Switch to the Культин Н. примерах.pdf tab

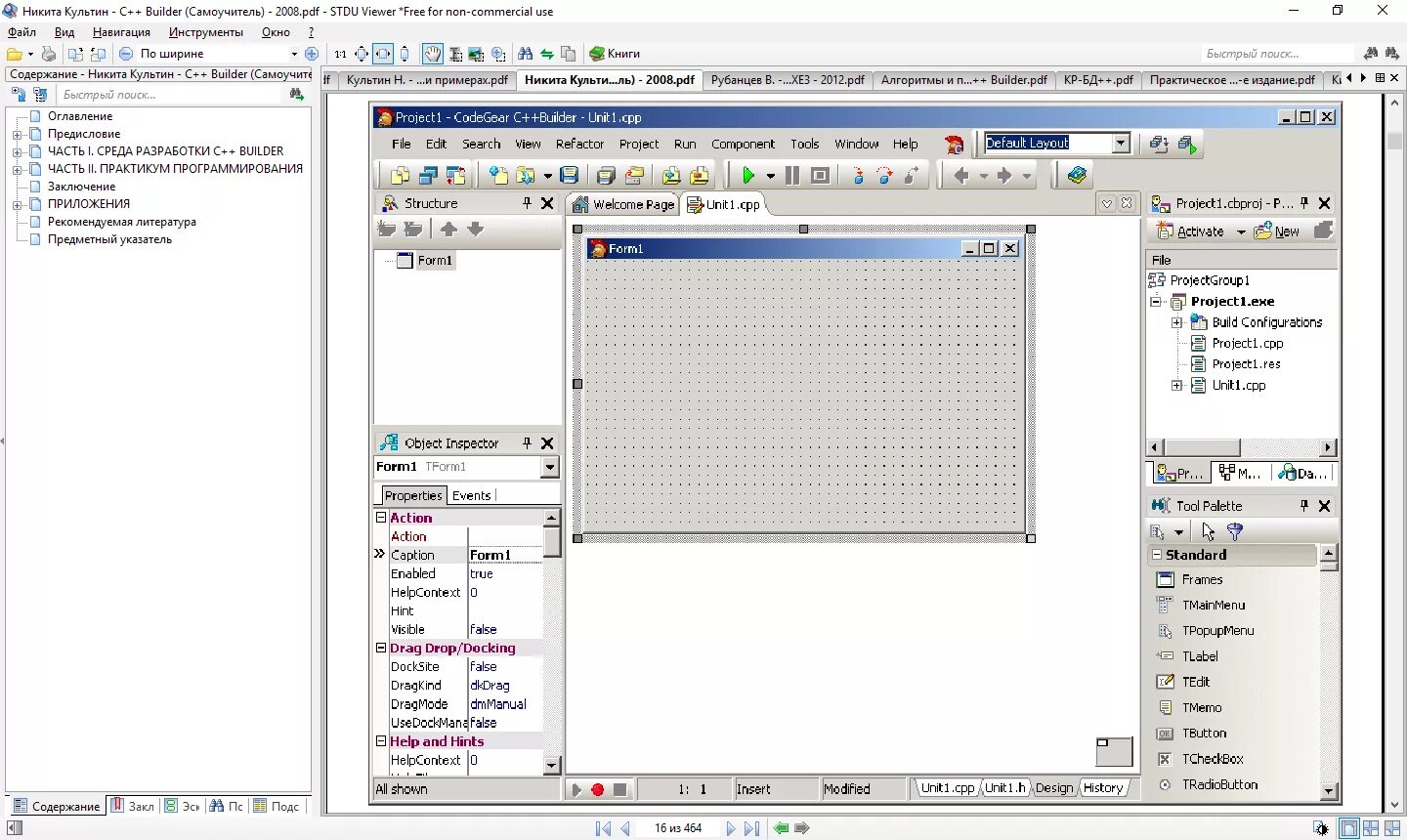(427, 80)
